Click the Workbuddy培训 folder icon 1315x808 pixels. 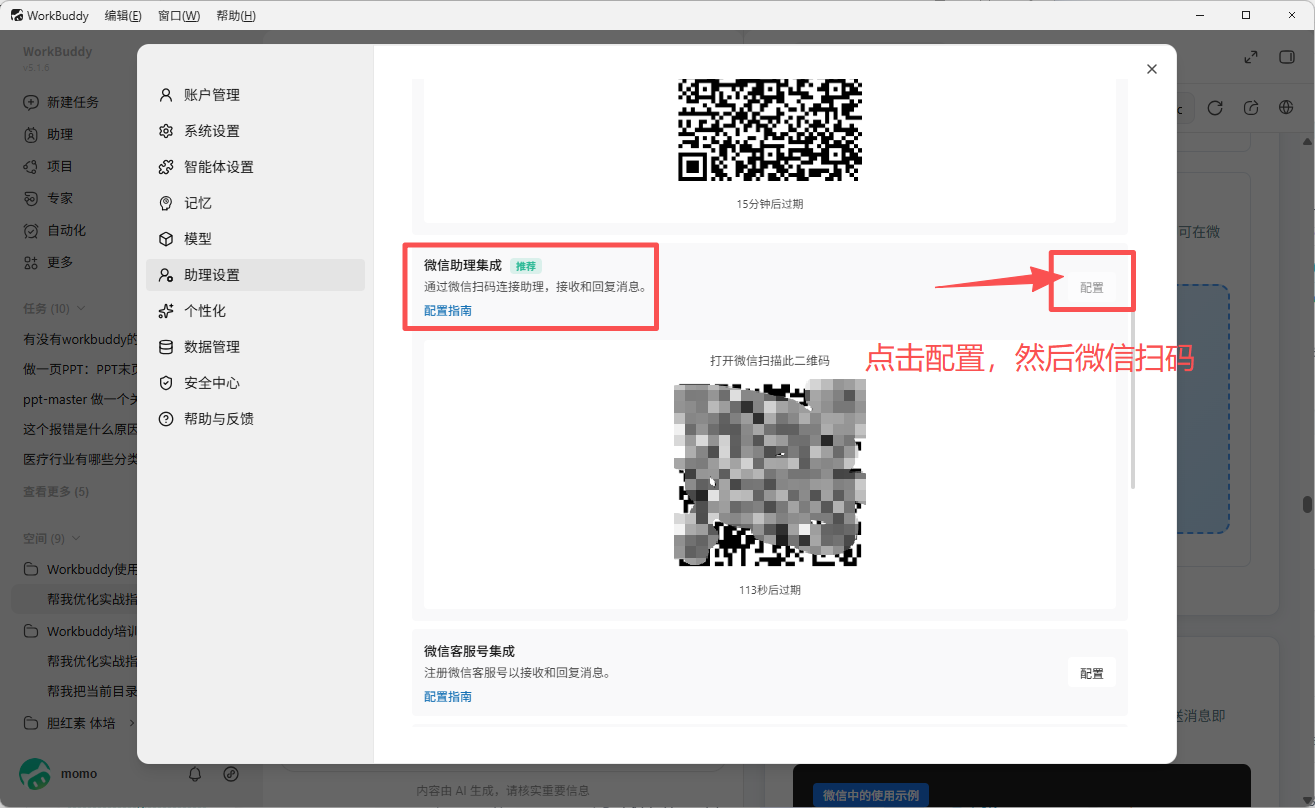pos(31,631)
